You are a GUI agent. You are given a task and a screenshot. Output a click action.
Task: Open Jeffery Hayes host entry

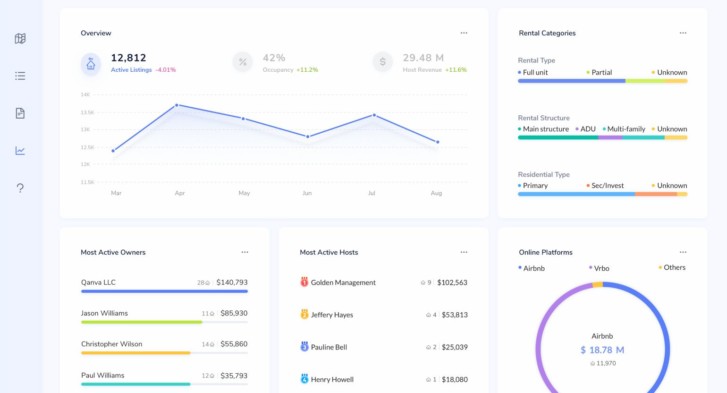pos(384,315)
